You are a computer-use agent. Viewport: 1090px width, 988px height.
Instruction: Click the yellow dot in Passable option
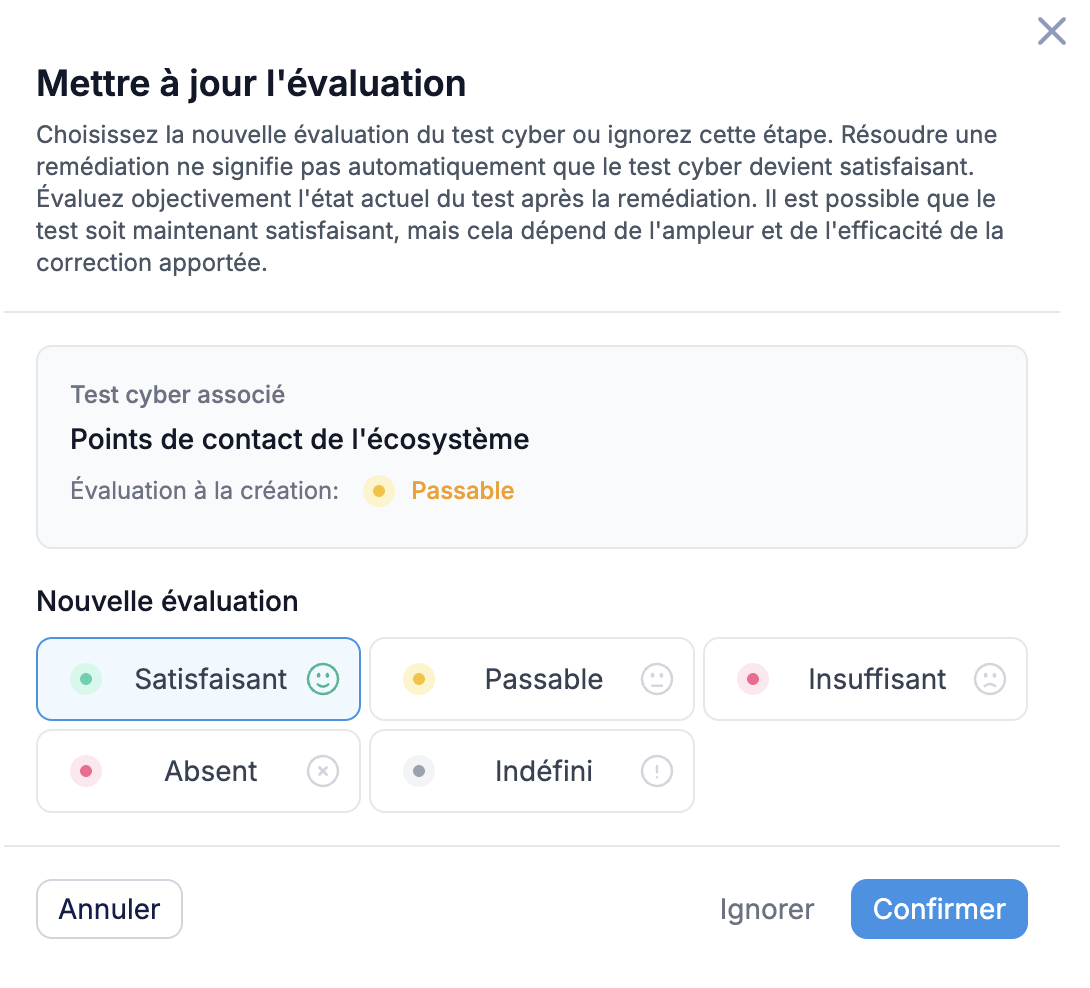[419, 679]
